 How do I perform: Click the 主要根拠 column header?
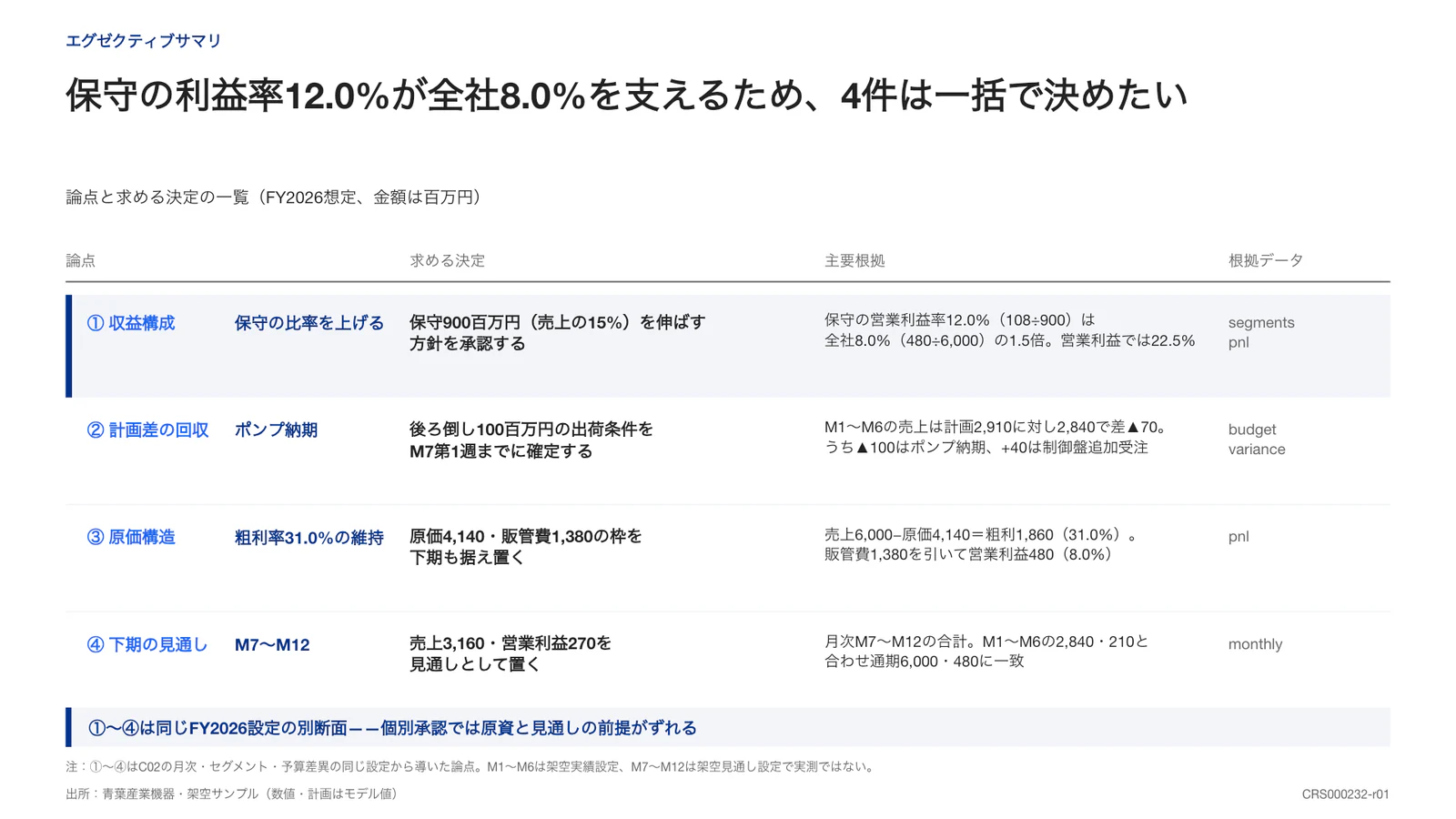point(854,260)
